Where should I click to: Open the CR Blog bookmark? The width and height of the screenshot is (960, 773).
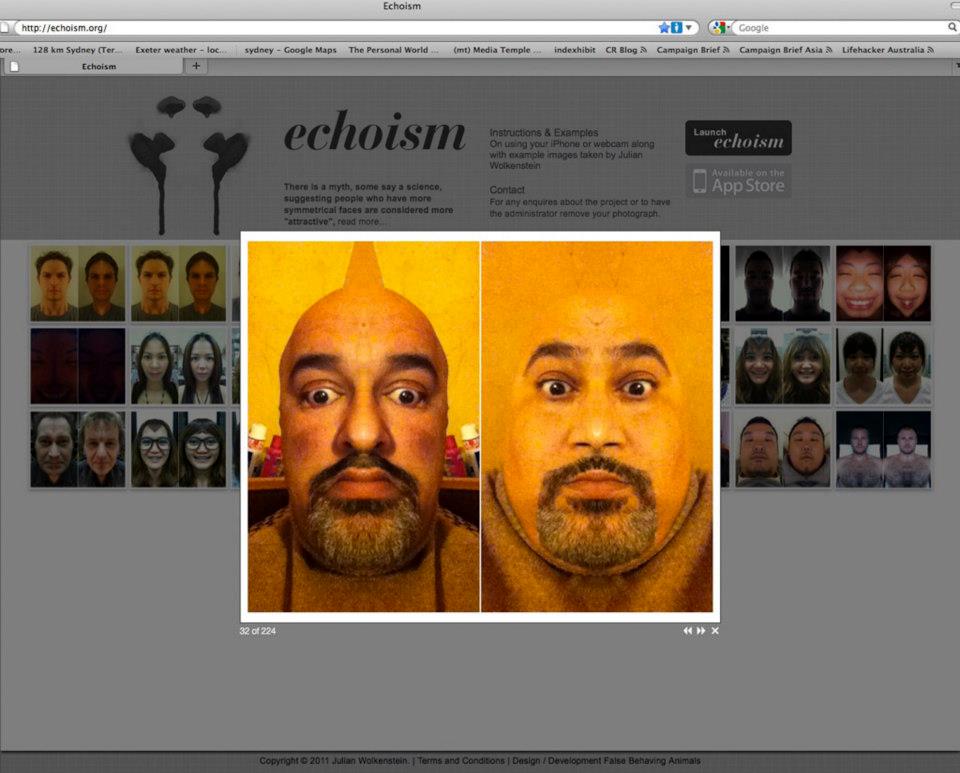(625, 49)
